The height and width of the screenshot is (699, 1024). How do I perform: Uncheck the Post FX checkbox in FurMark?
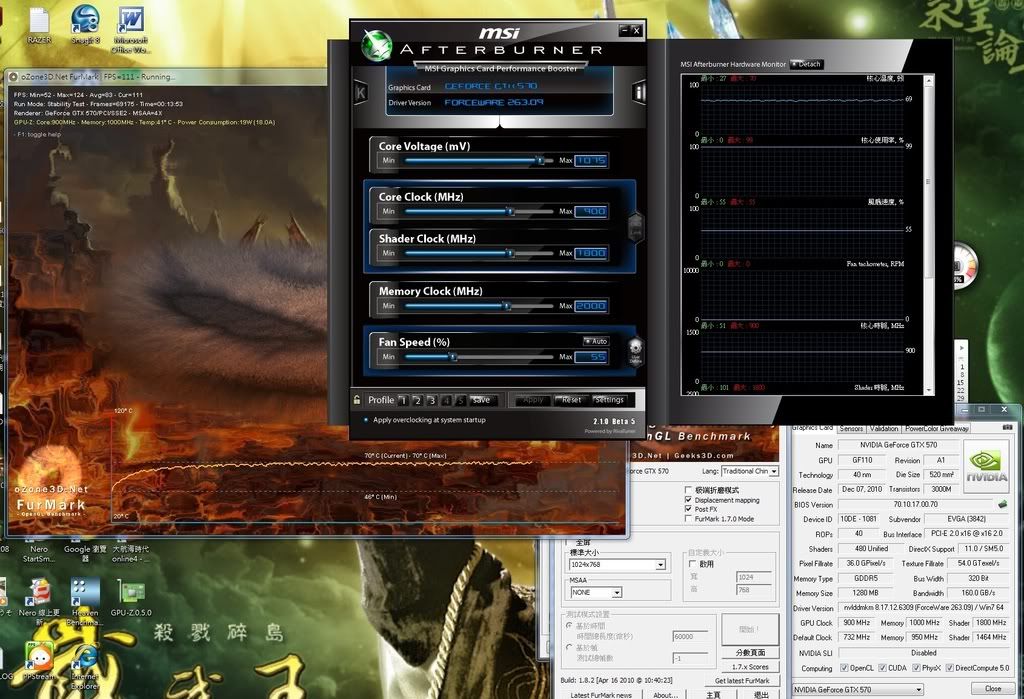click(x=688, y=509)
